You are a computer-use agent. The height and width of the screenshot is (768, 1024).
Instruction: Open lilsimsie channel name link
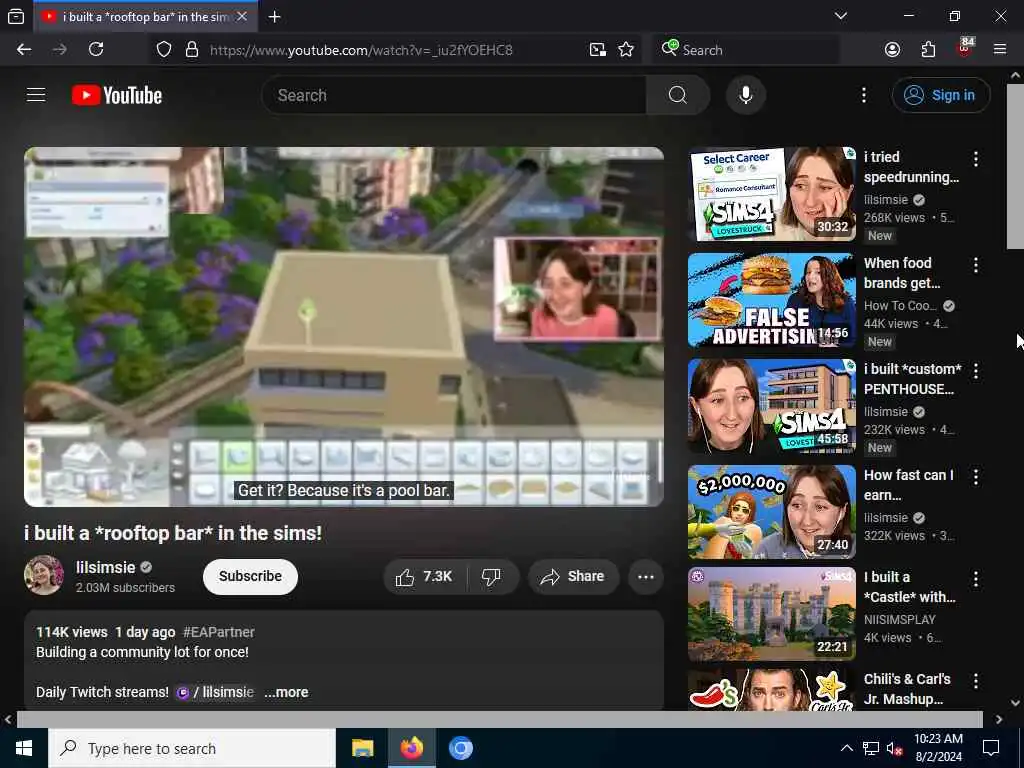click(x=106, y=568)
